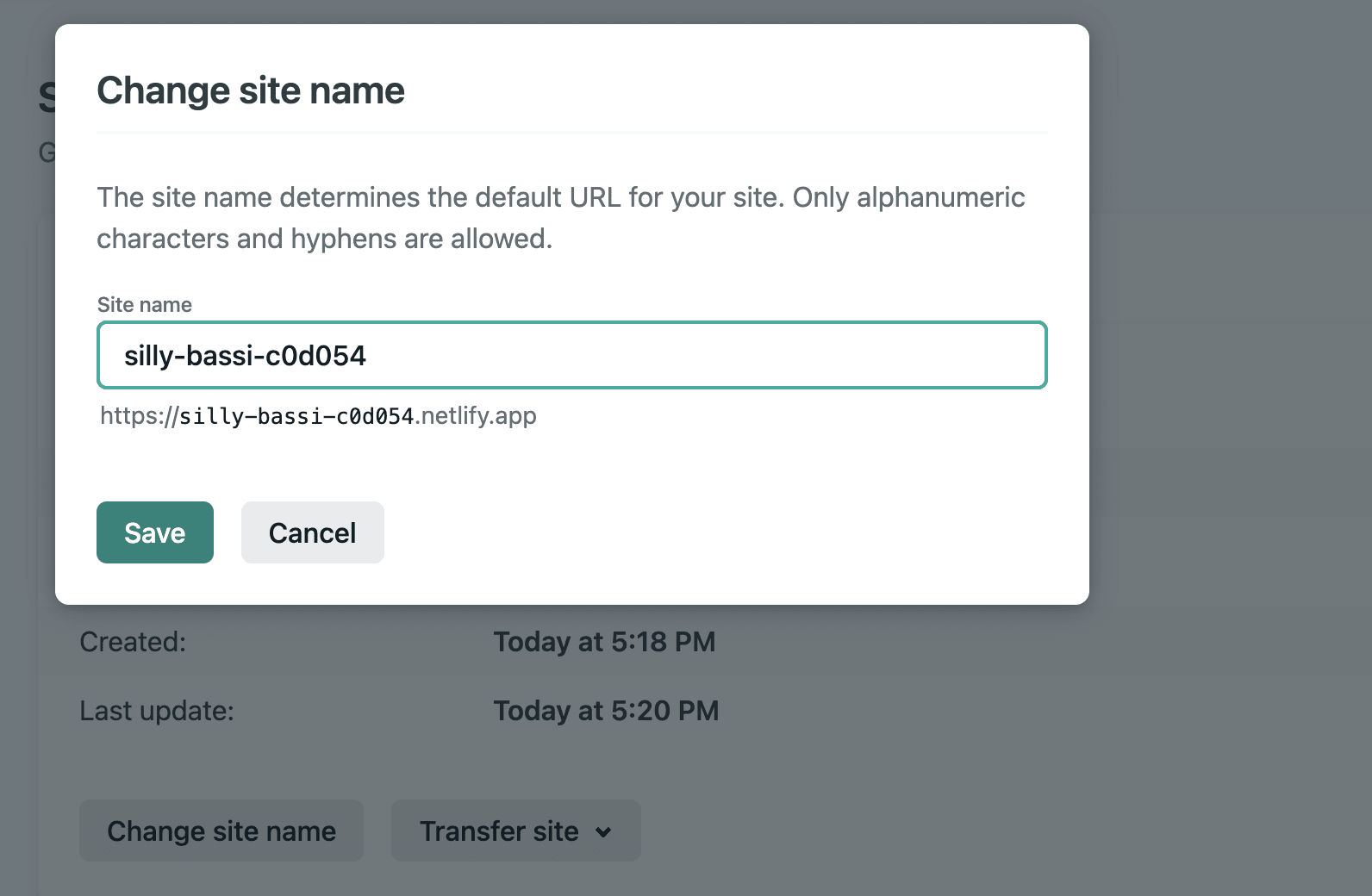The height and width of the screenshot is (896, 1372).
Task: Click the Change site name dialog heading
Action: tap(251, 90)
